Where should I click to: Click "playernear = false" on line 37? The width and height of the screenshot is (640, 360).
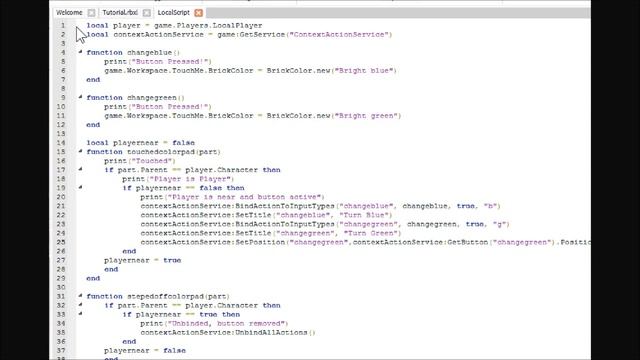click(145, 351)
